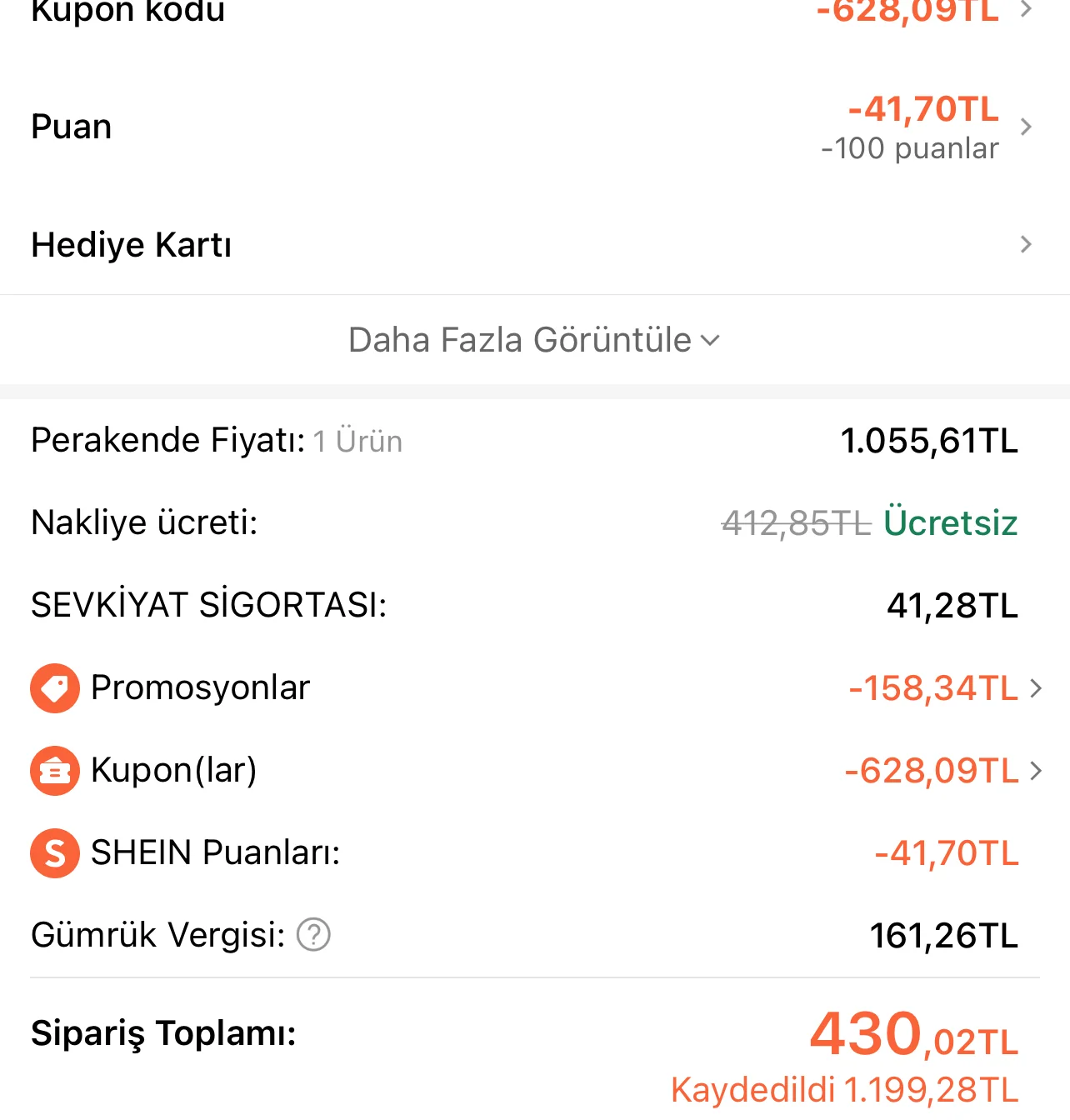This screenshot has width=1070, height=1120.
Task: Expand the Promosyonlar -158,34TL details
Action: point(933,688)
